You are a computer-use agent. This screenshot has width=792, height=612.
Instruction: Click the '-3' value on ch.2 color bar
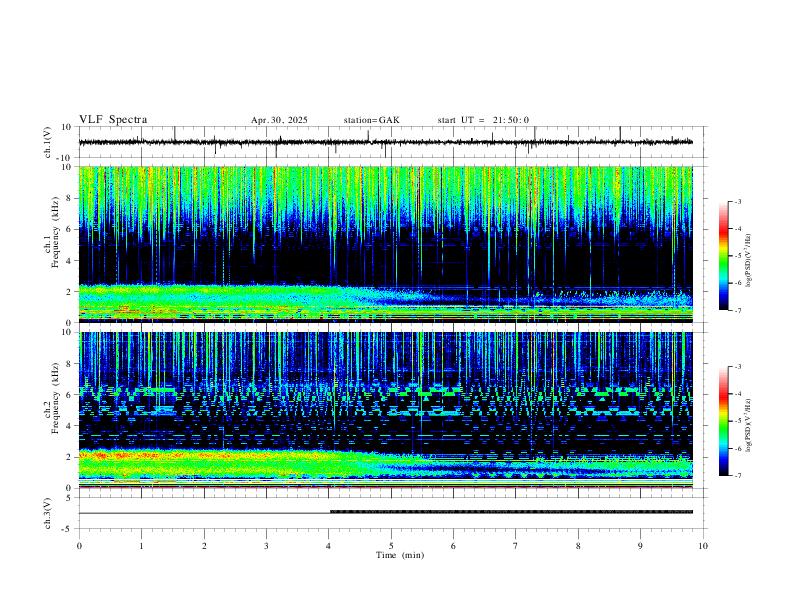click(x=738, y=367)
